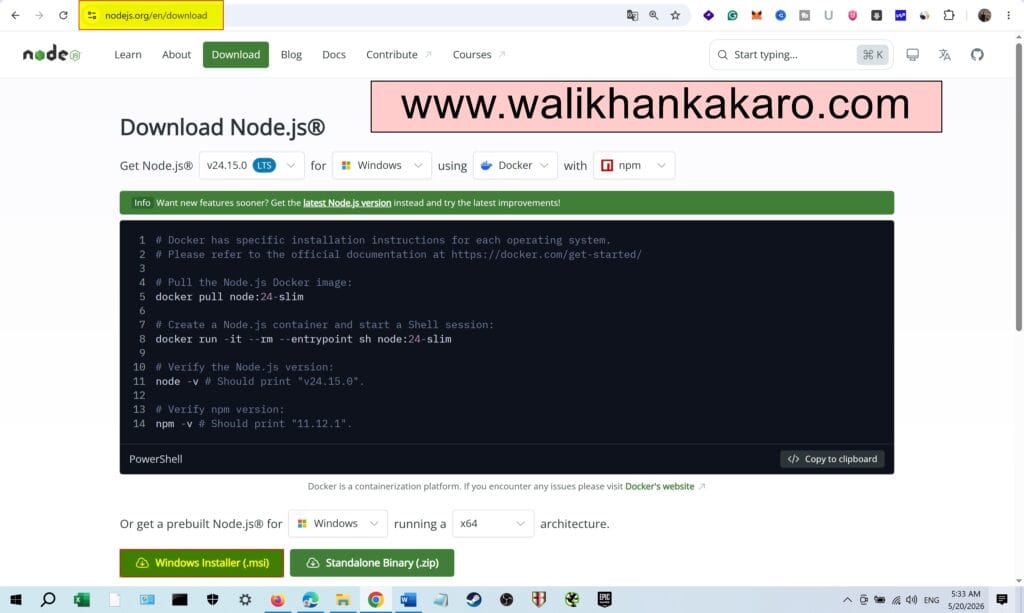Open Windows taskbar search
Image resolution: width=1024 pixels, height=613 pixels.
(48, 599)
